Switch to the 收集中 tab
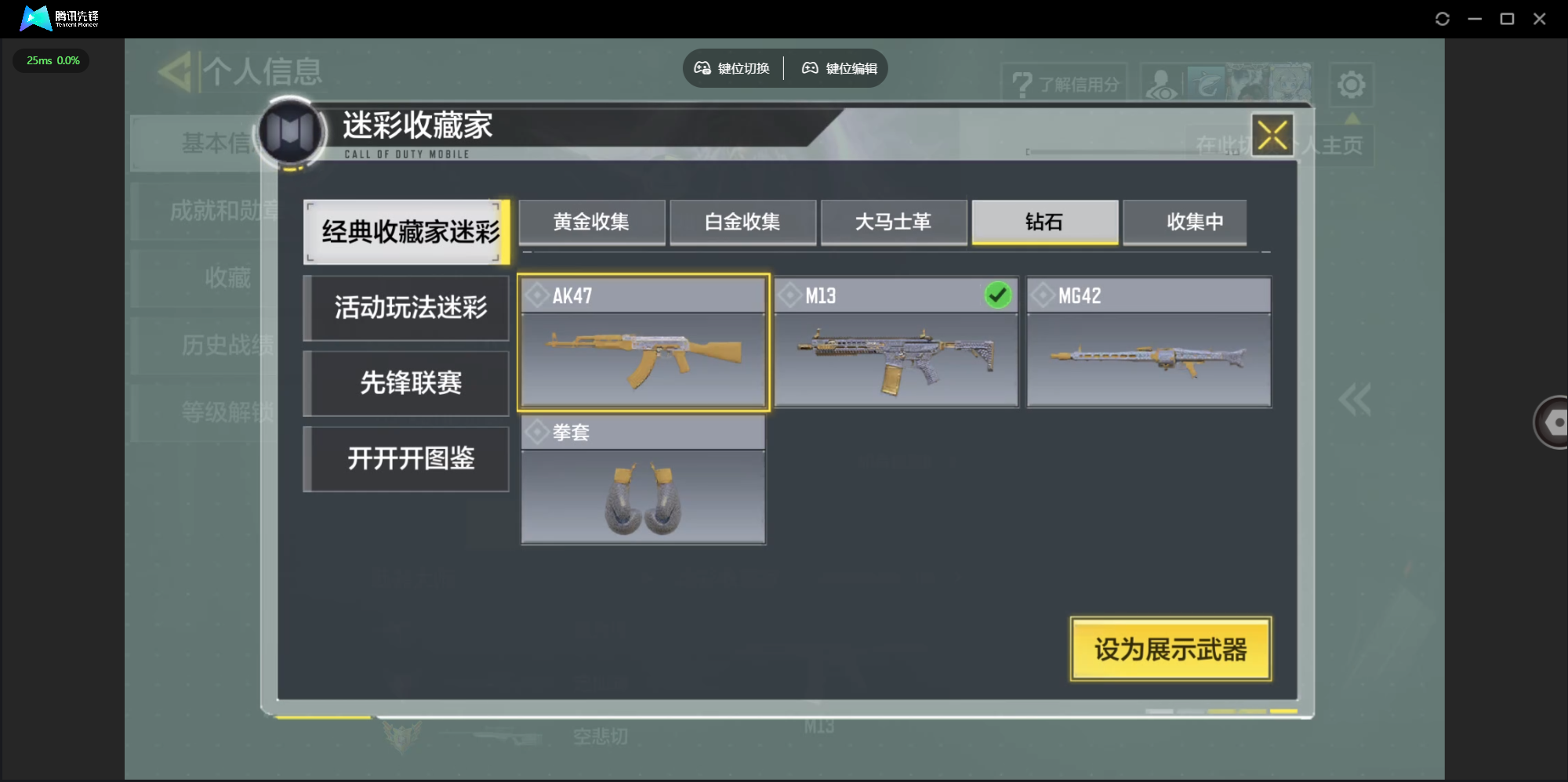Image resolution: width=1568 pixels, height=782 pixels. 1185,223
